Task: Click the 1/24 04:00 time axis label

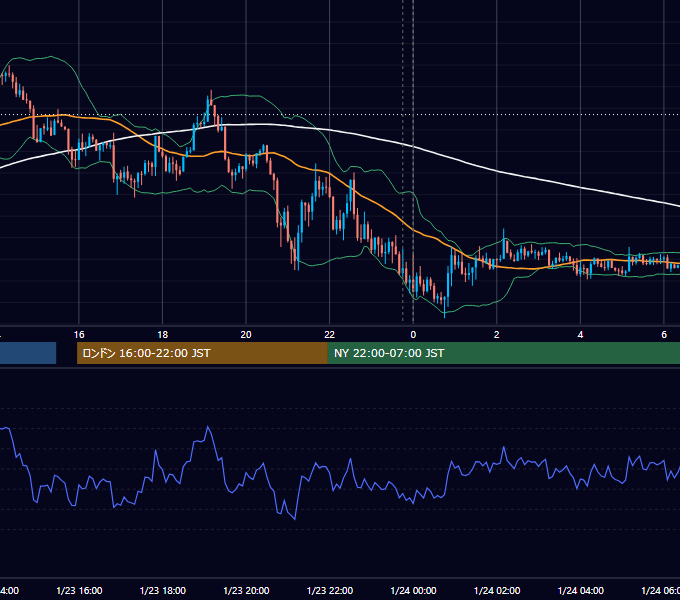Action: [581, 590]
